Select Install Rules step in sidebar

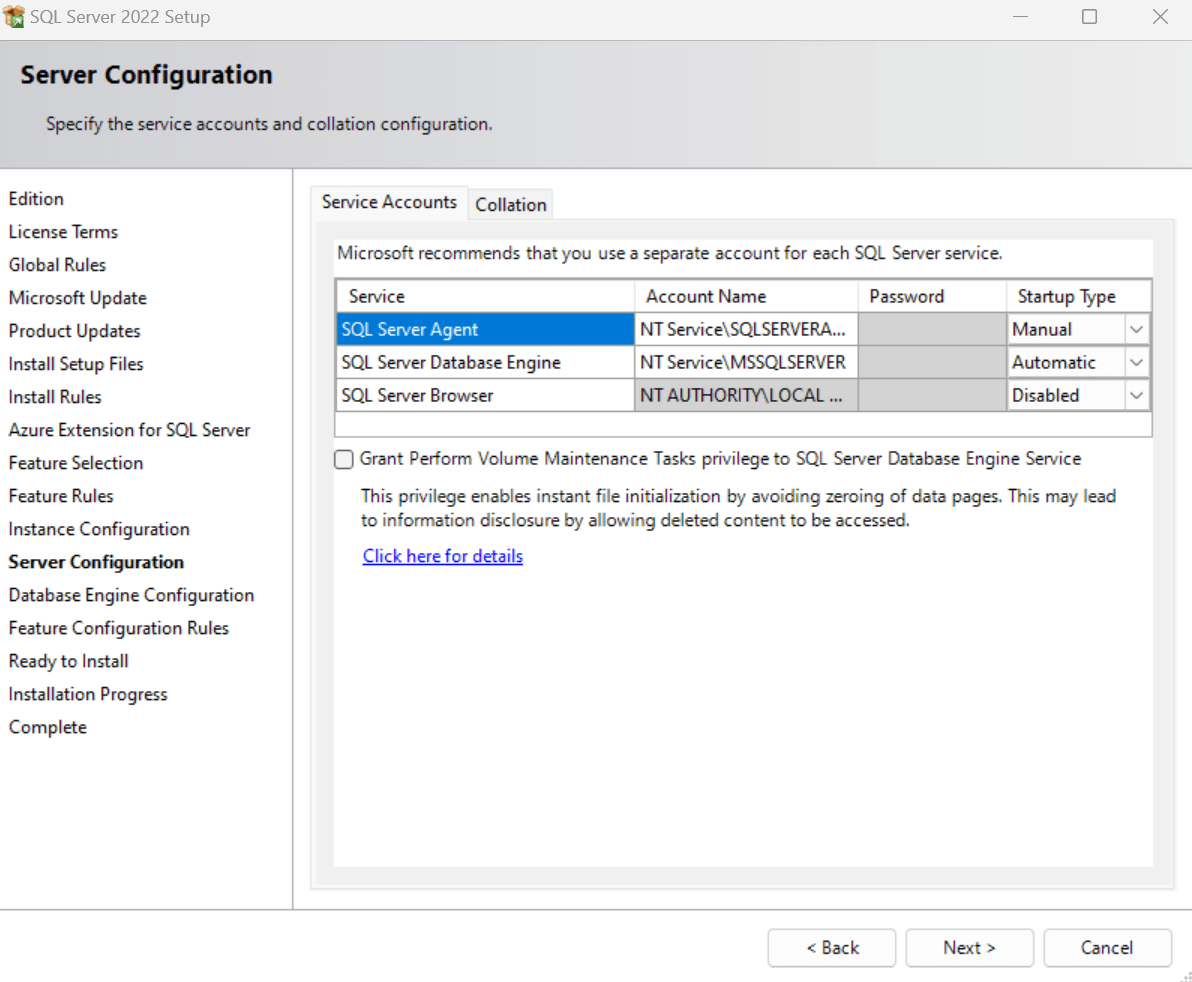[55, 397]
